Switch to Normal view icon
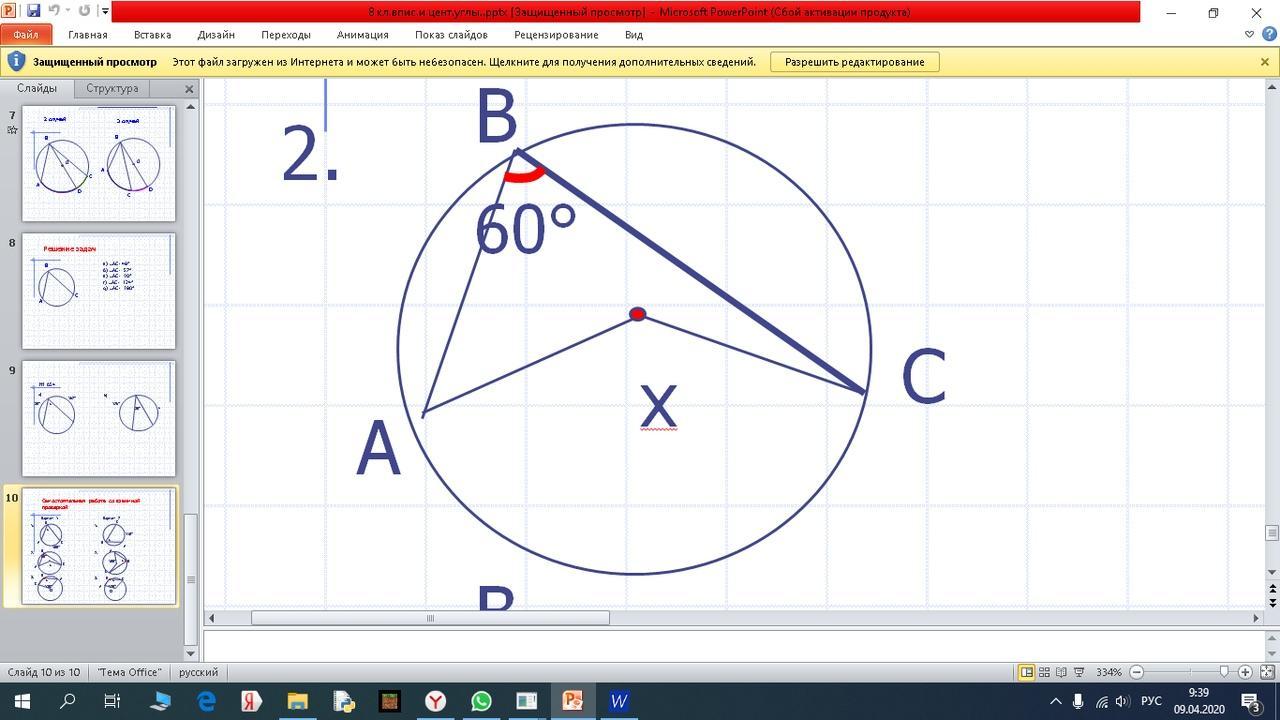The height and width of the screenshot is (720, 1280). pos(1026,672)
